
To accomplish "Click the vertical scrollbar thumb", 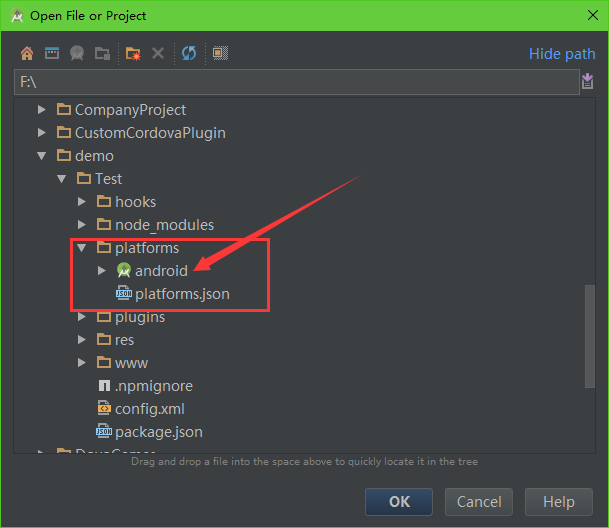I will pyautogui.click(x=590, y=336).
